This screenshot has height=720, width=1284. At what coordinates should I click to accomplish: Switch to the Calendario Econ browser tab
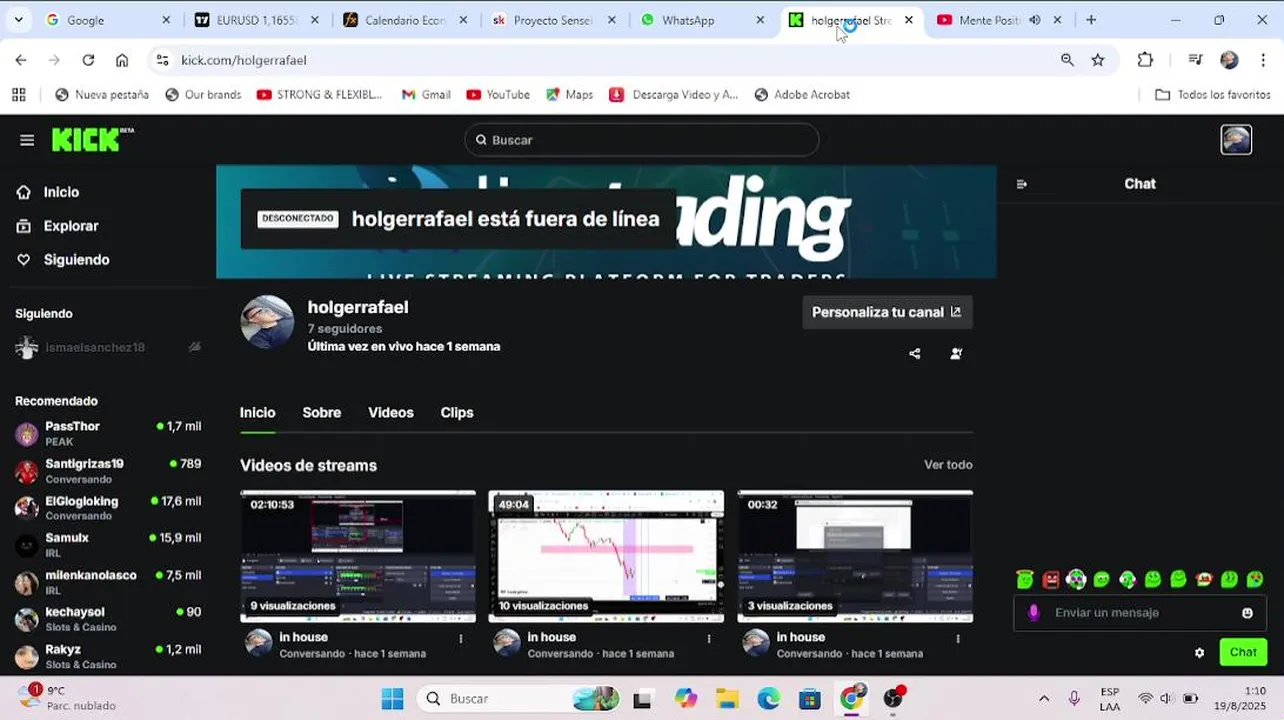(x=405, y=20)
